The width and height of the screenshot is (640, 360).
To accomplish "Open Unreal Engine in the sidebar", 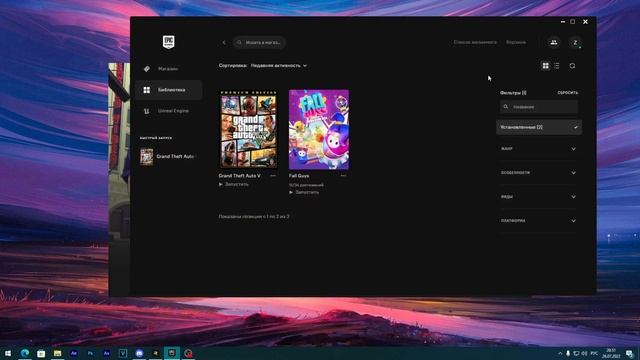I will coord(168,111).
